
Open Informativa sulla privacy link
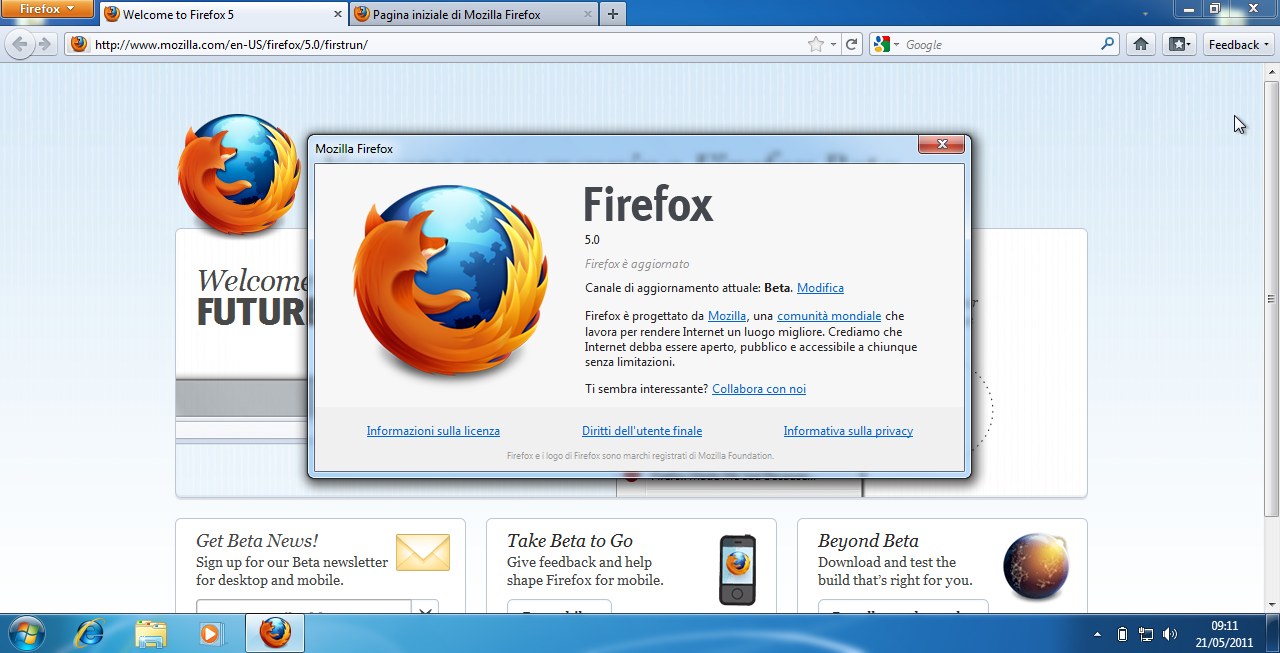848,431
